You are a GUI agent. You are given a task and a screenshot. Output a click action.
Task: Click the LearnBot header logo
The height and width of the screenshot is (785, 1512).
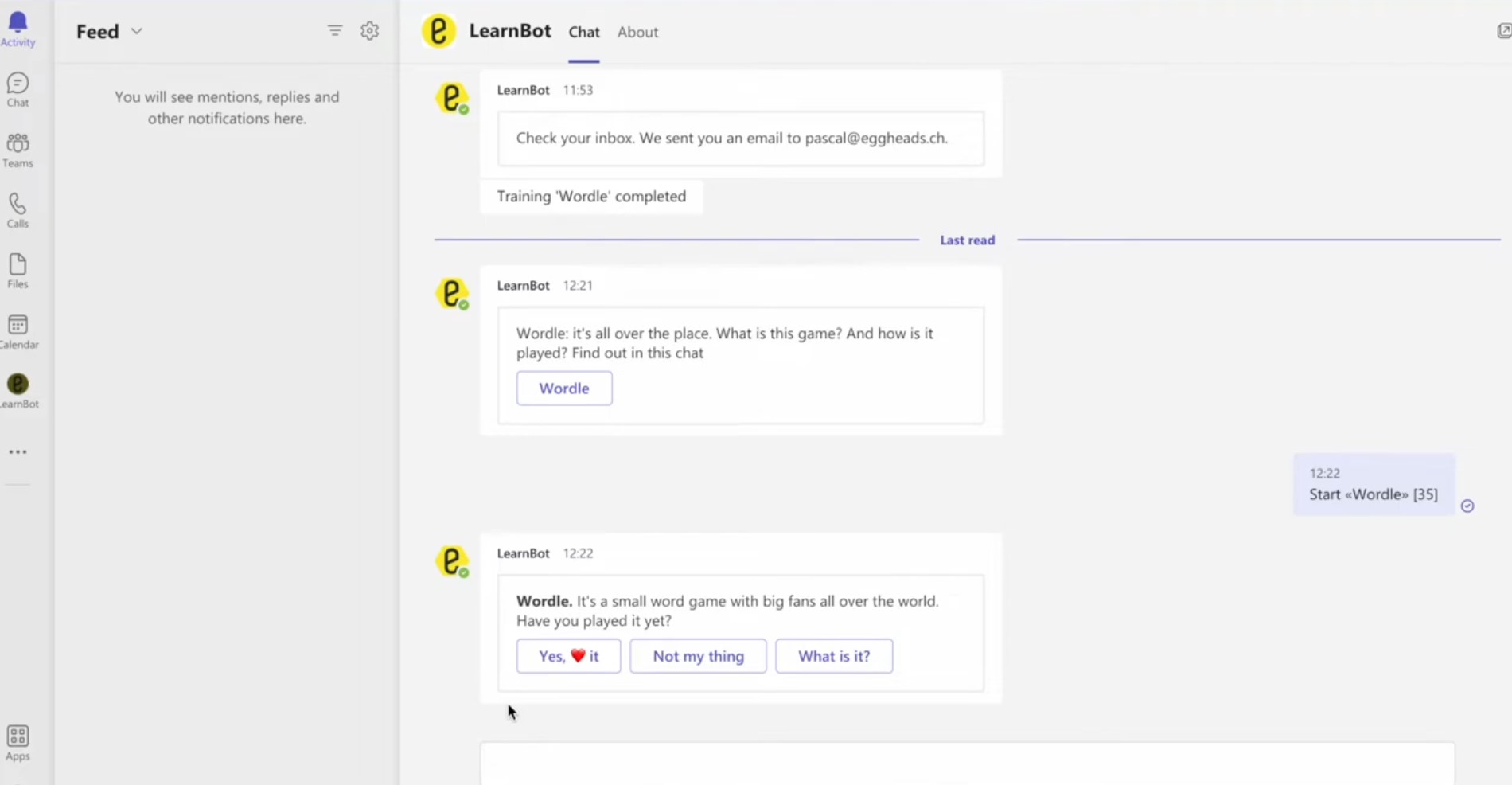[x=438, y=31]
